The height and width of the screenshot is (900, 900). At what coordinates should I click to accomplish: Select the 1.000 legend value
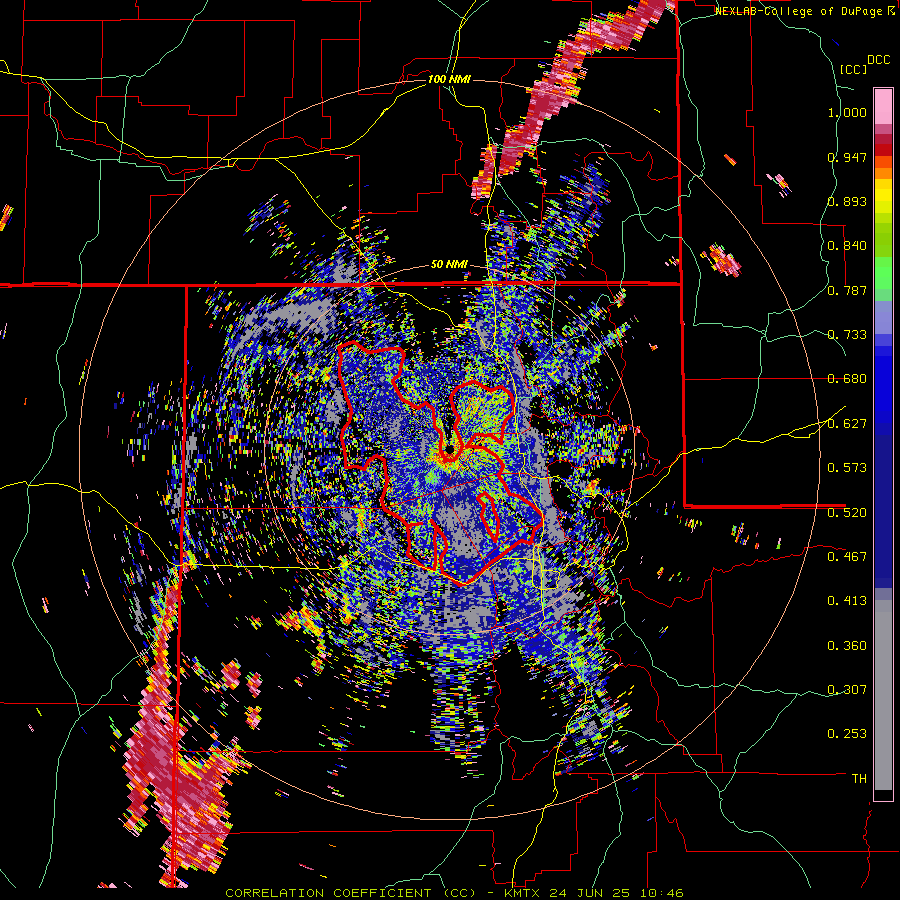click(x=847, y=112)
